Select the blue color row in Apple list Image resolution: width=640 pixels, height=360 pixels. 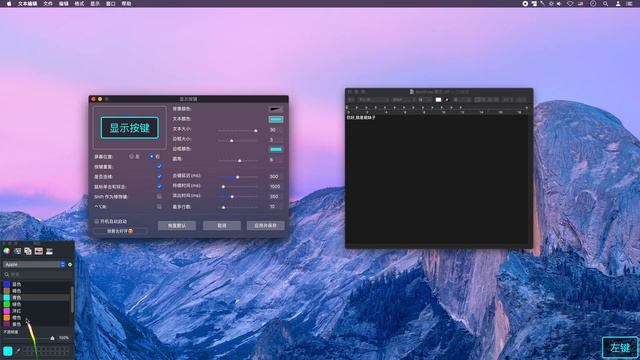click(36, 284)
